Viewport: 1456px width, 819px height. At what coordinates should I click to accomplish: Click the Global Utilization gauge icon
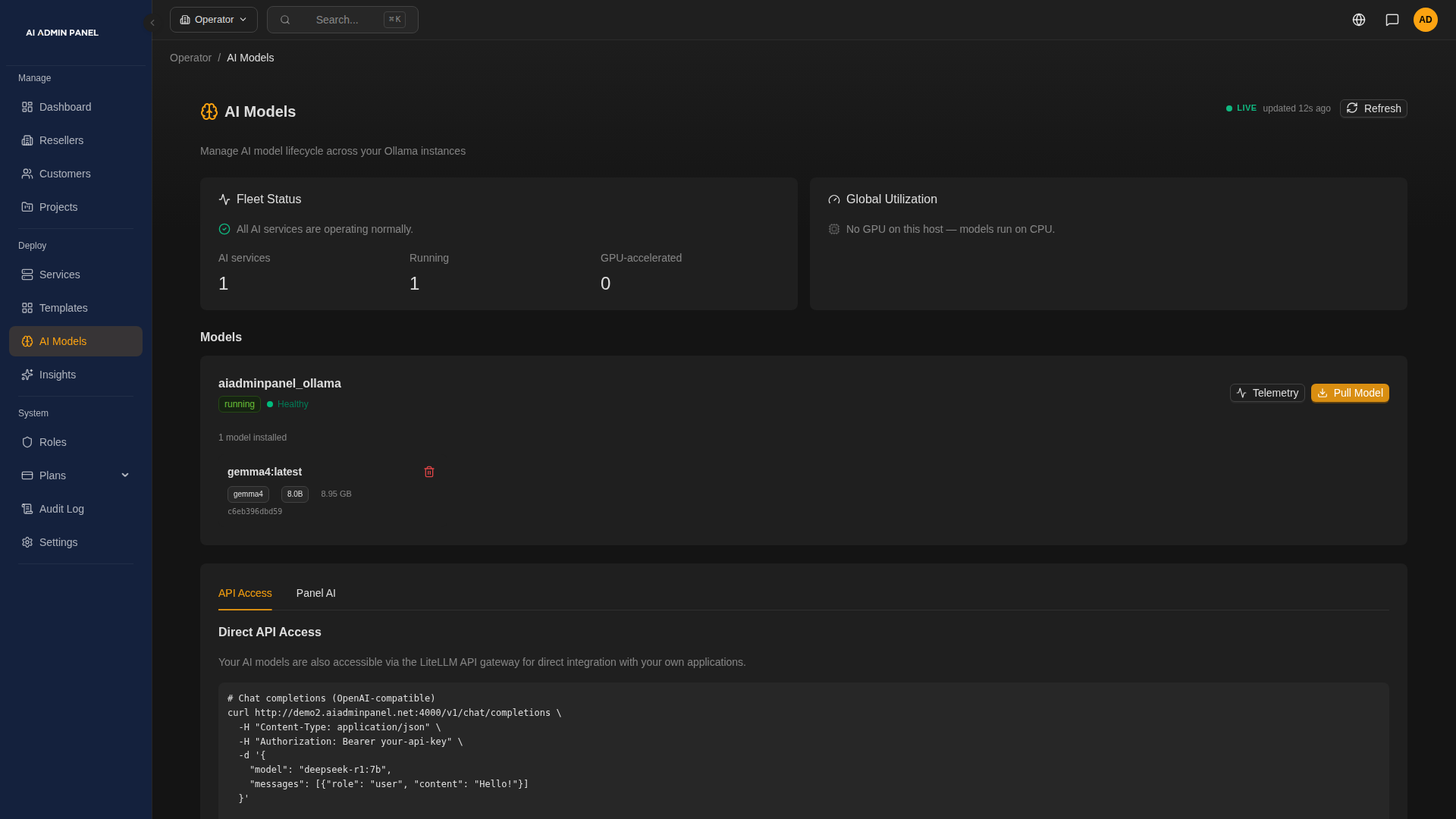[834, 199]
